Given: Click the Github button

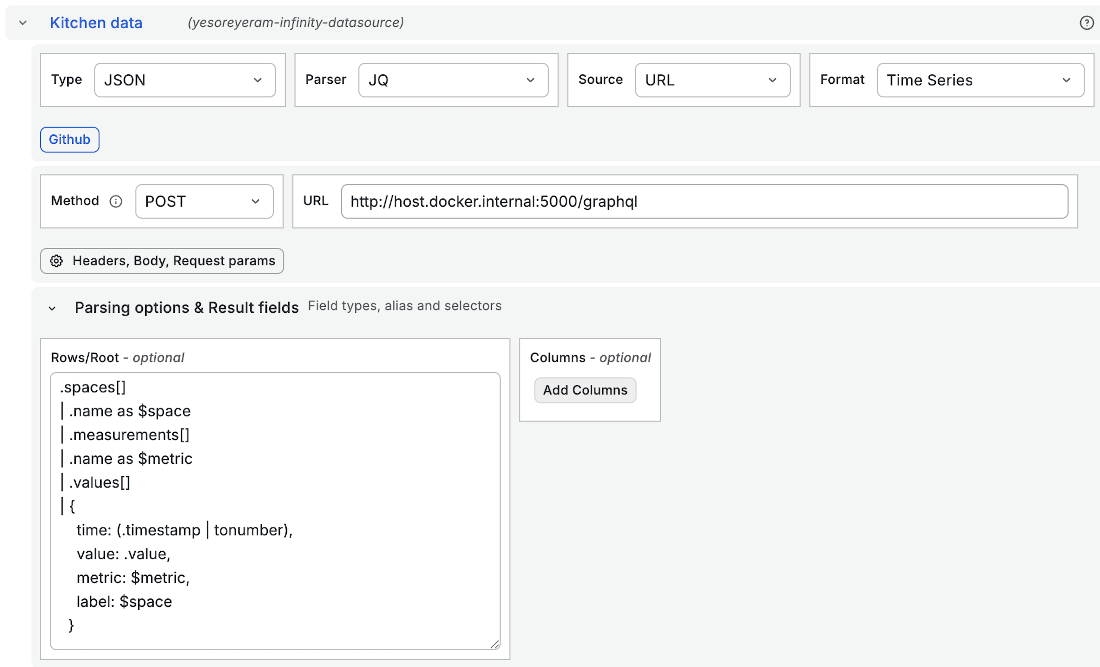Looking at the screenshot, I should pyautogui.click(x=69, y=140).
